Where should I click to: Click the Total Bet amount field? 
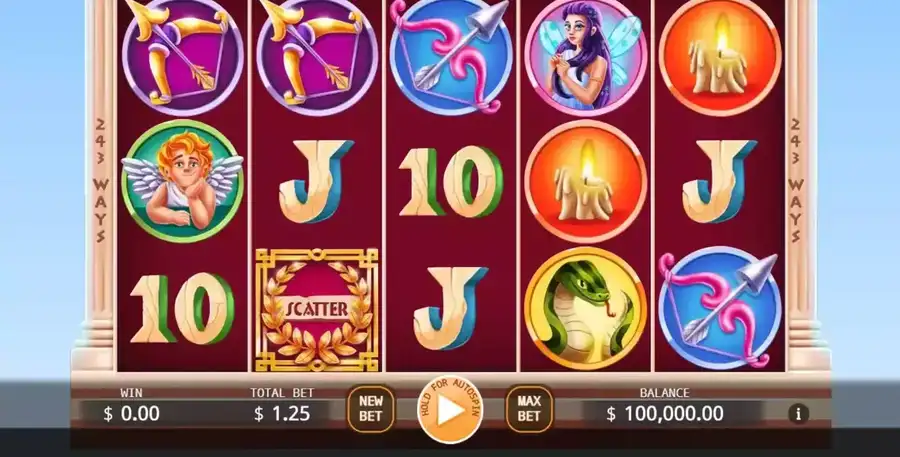(x=282, y=413)
